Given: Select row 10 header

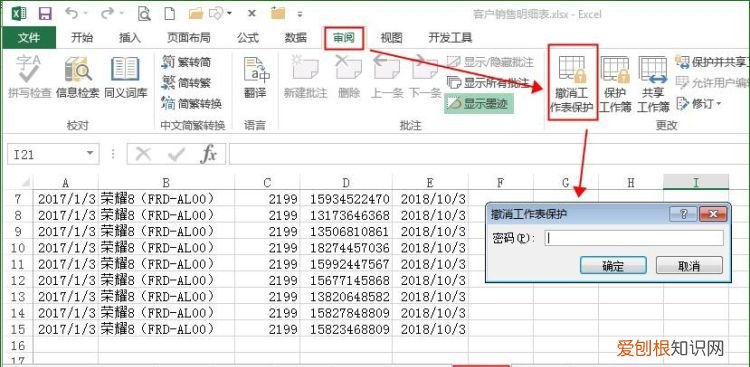Looking at the screenshot, I should tap(18, 247).
